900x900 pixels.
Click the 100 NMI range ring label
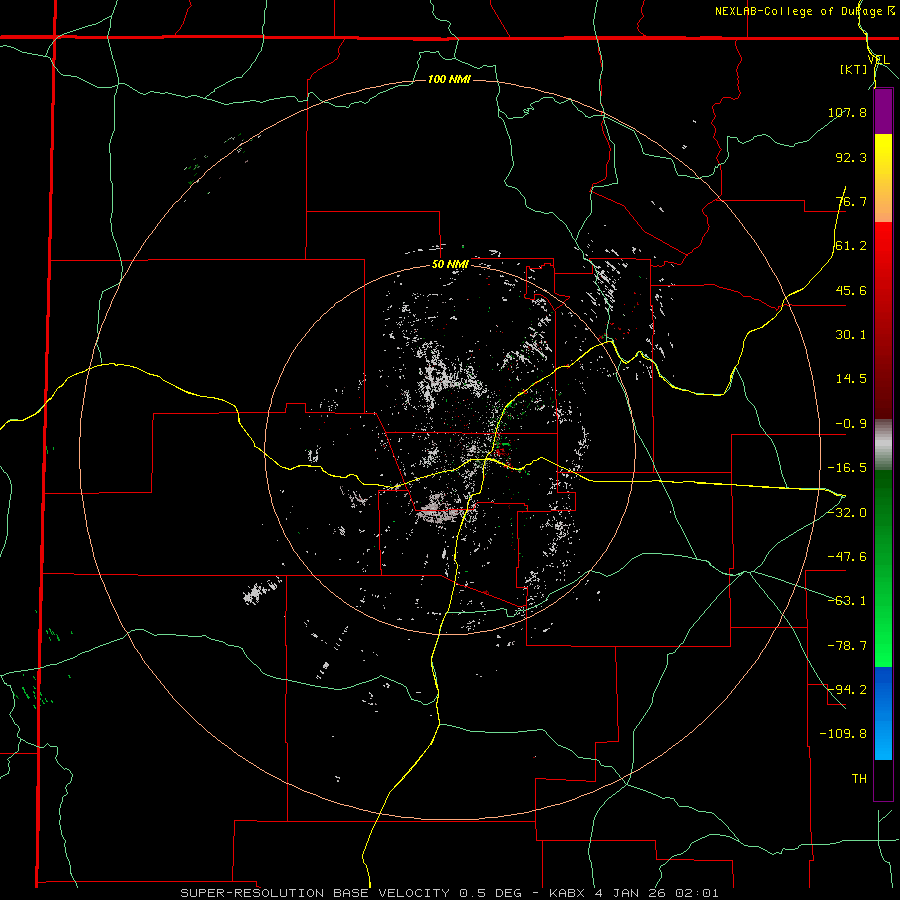coord(449,79)
